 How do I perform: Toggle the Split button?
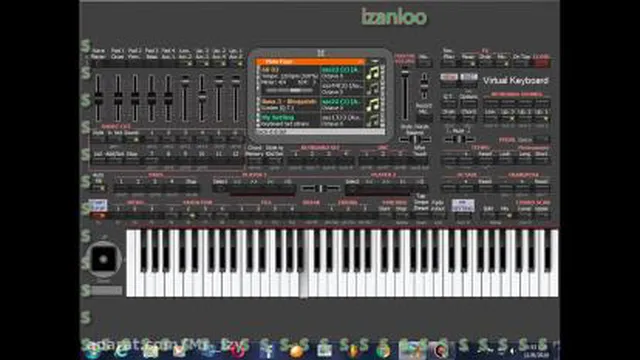(488, 215)
